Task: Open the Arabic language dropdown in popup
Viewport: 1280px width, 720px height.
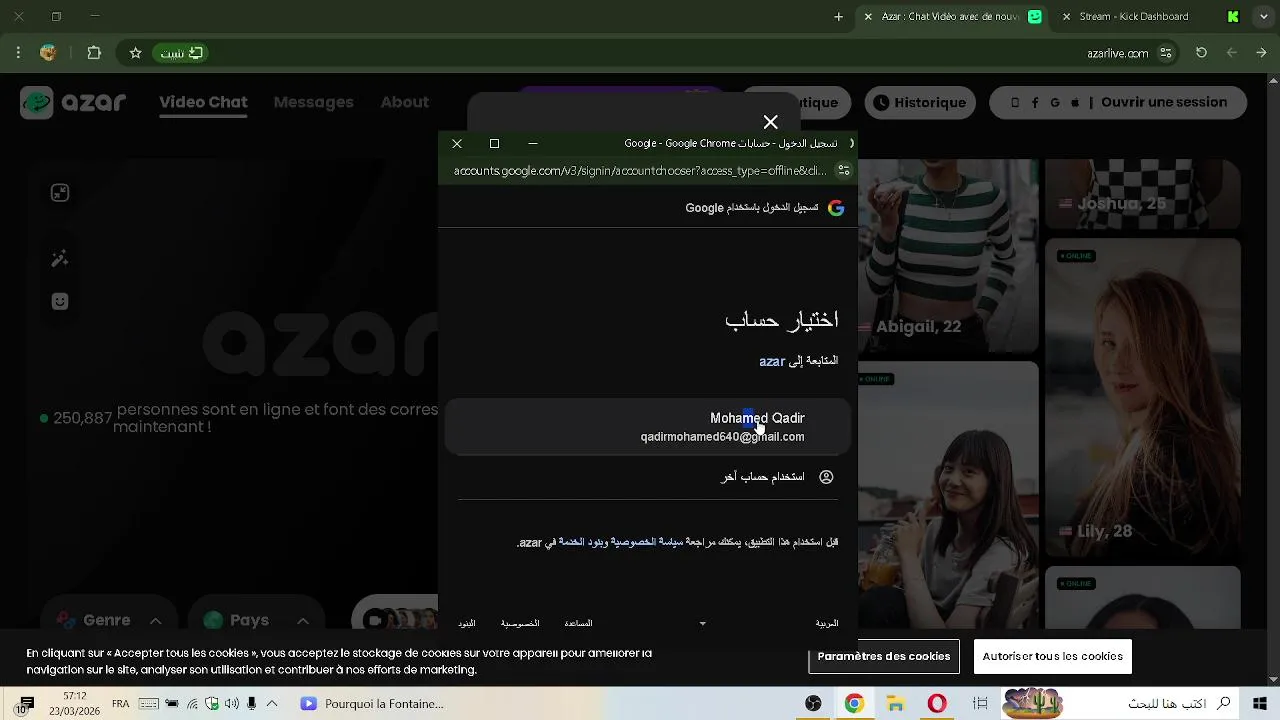Action: (768, 623)
